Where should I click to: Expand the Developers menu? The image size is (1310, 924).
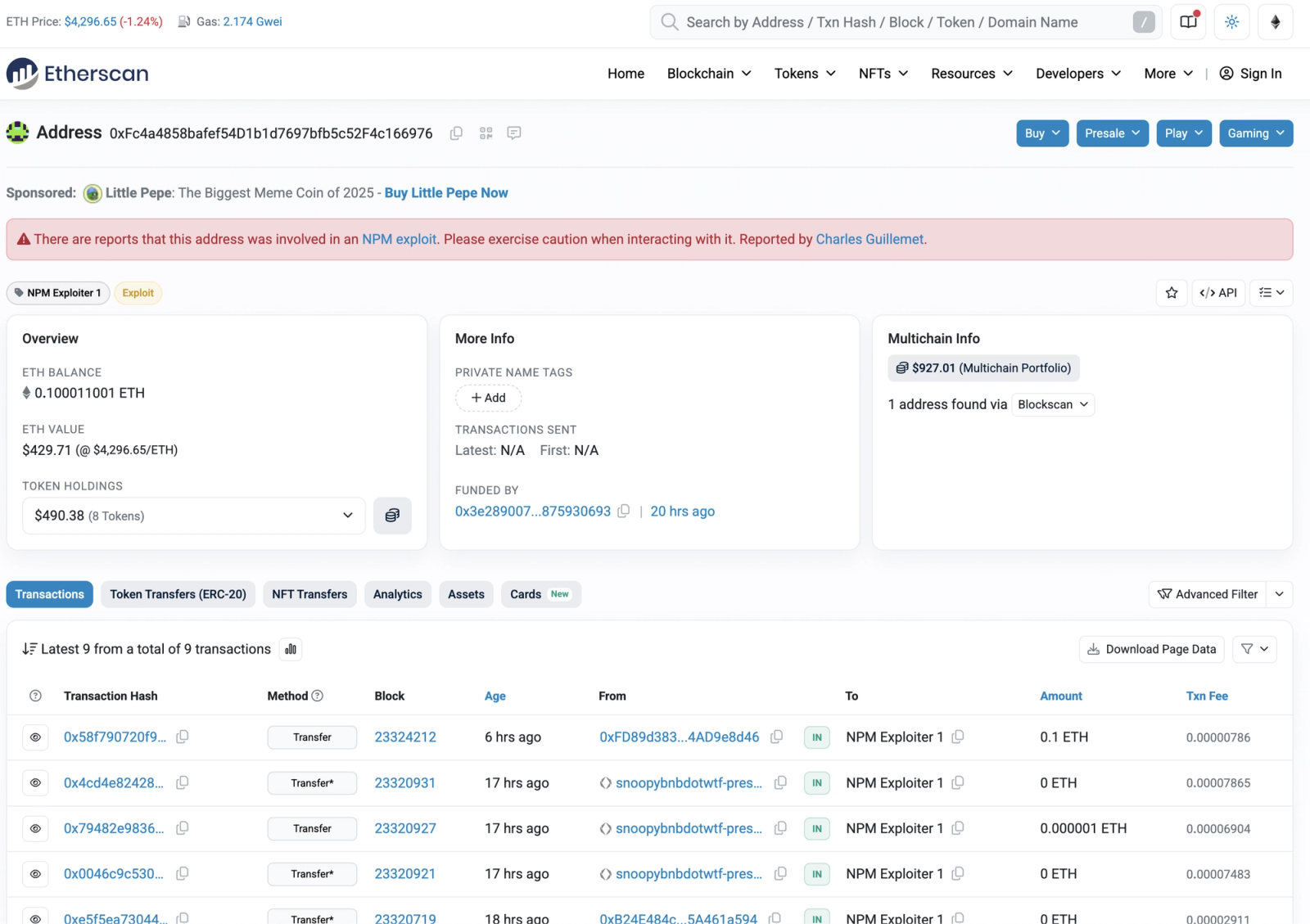point(1078,74)
